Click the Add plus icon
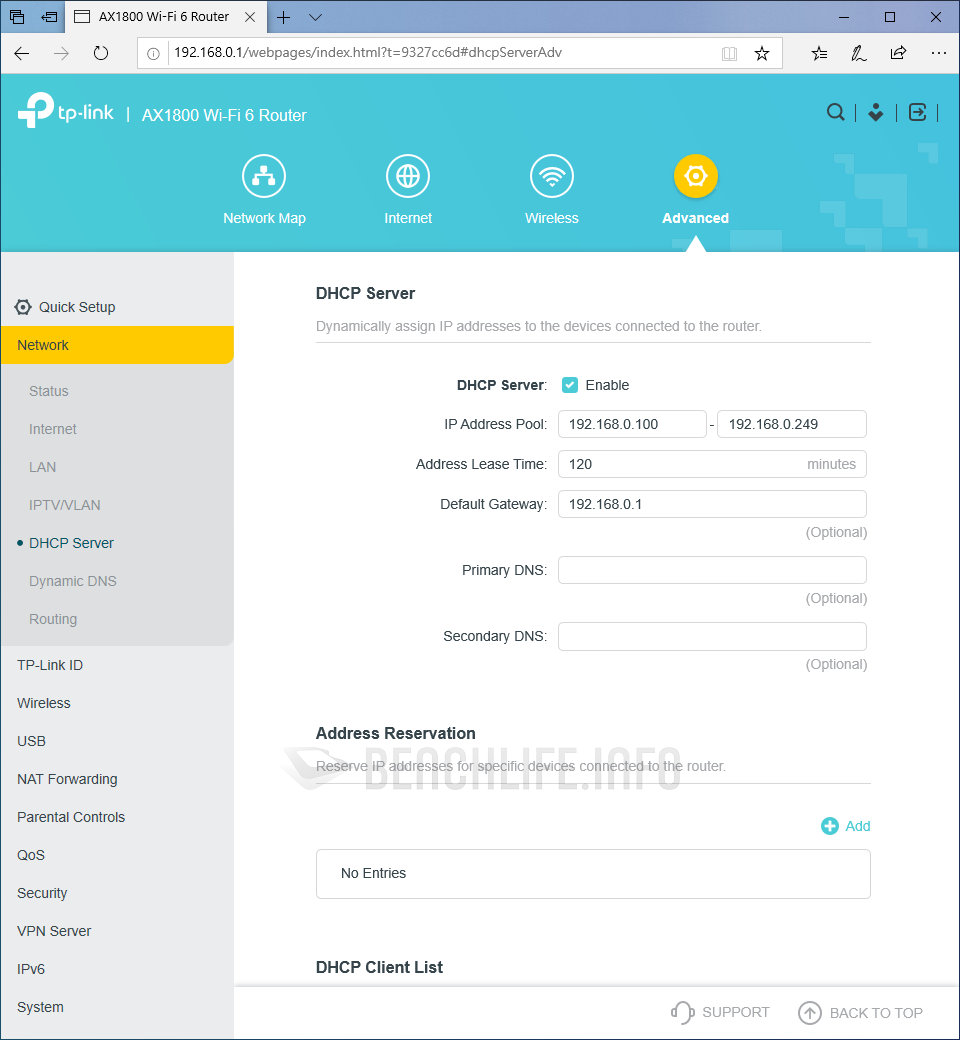This screenshot has width=960, height=1040. coord(829,826)
